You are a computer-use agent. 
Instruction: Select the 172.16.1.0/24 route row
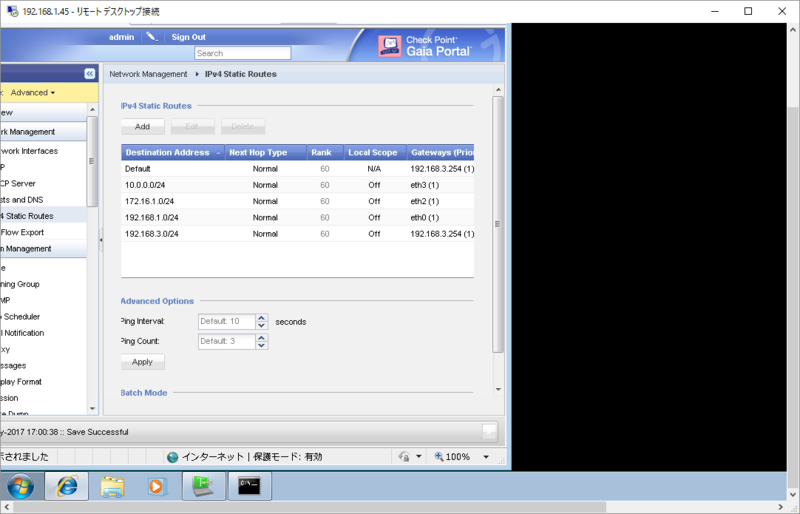[x=297, y=201]
